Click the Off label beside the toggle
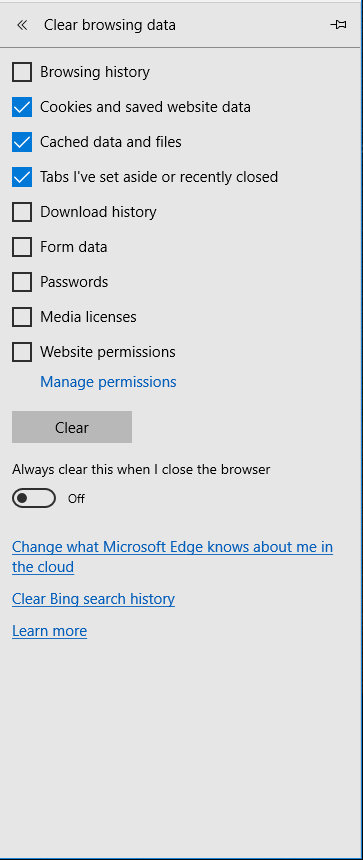This screenshot has height=860, width=363. click(x=76, y=499)
